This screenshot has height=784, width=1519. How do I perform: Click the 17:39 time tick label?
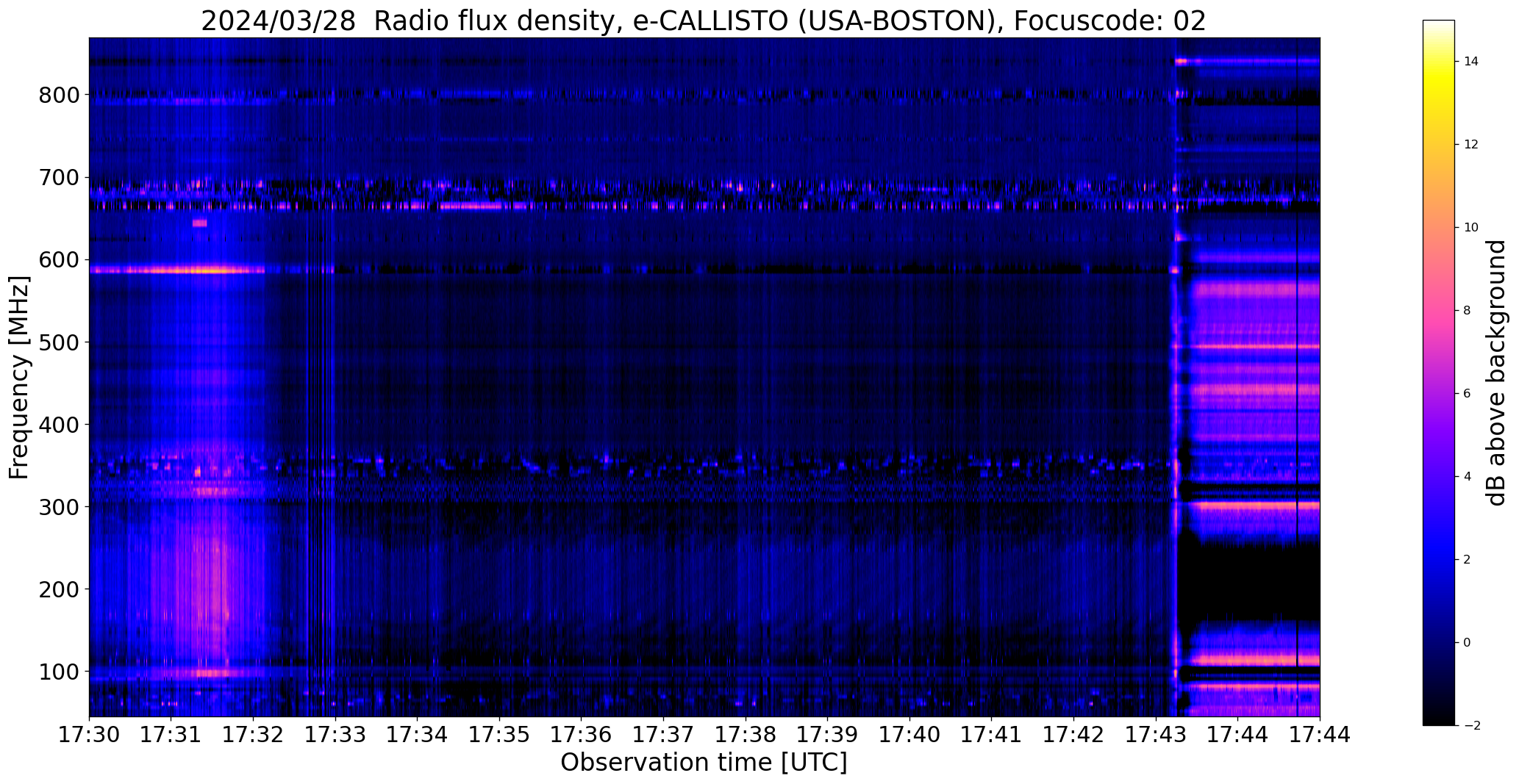828,735
